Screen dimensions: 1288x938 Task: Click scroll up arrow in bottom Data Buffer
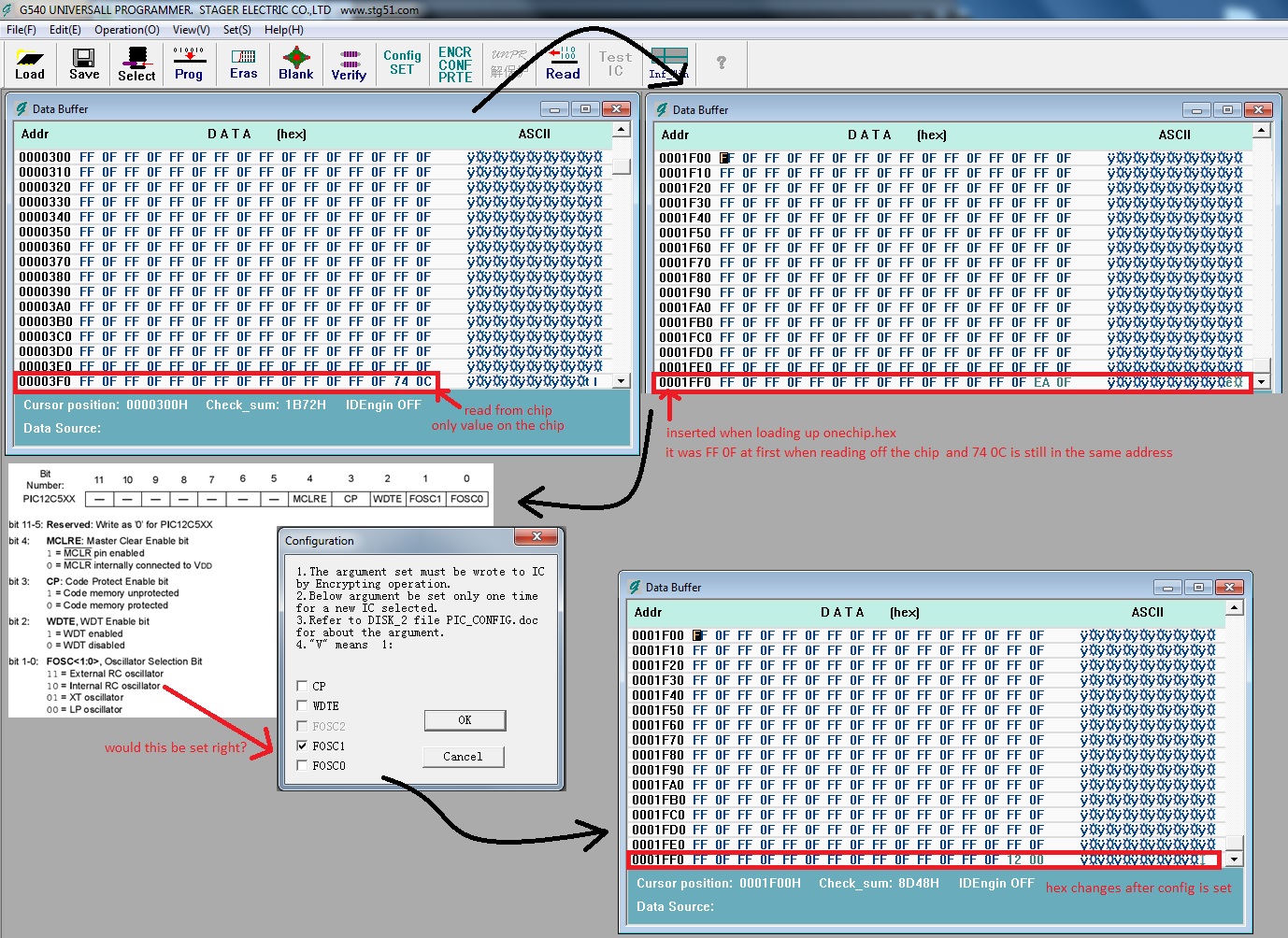coord(1235,608)
